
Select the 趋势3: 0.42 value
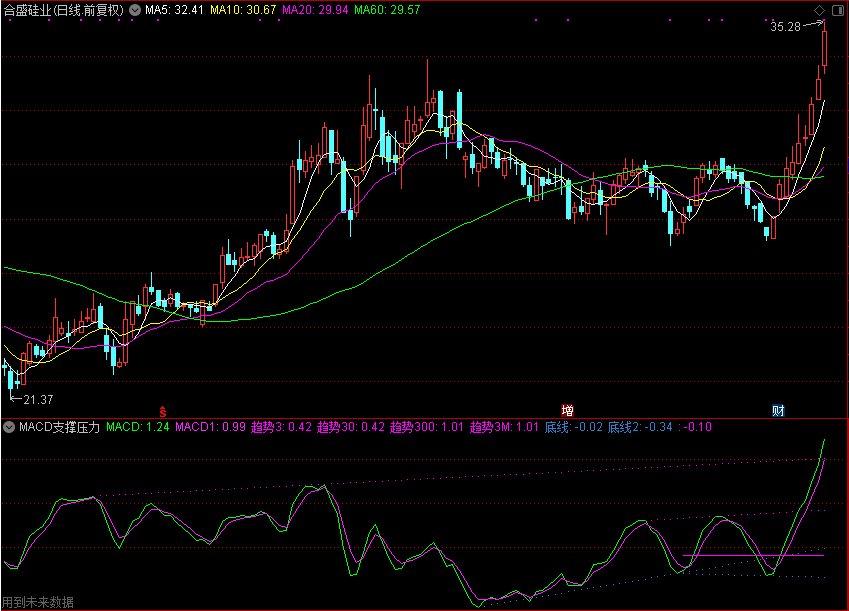pos(282,427)
